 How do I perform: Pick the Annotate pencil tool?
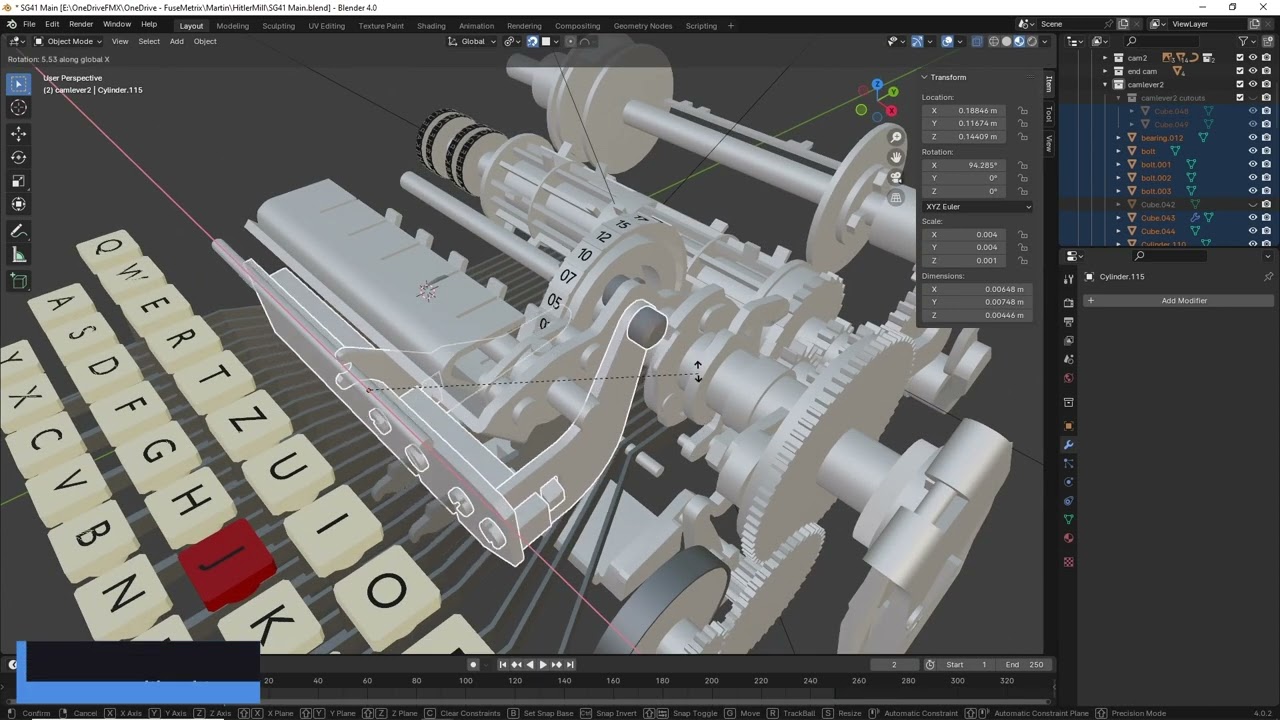[x=19, y=231]
